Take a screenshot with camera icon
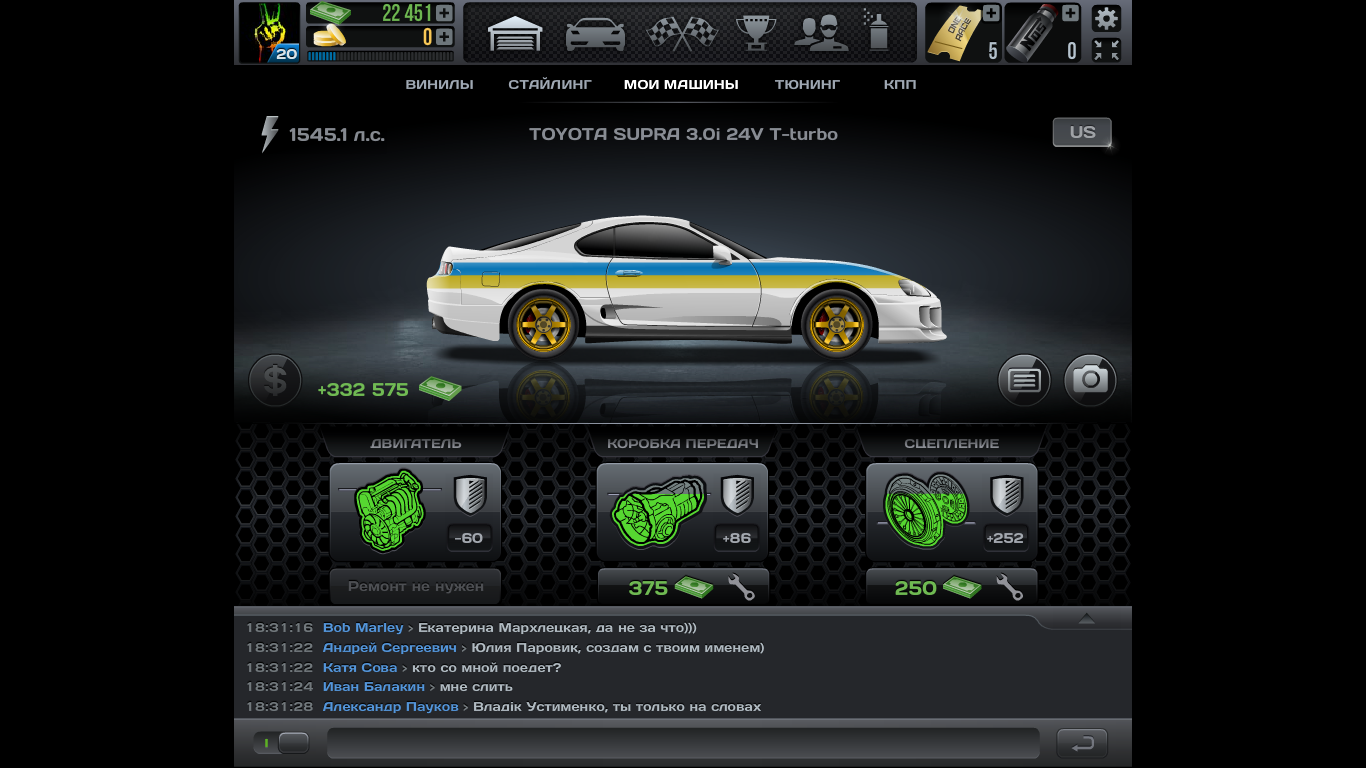 pyautogui.click(x=1090, y=380)
